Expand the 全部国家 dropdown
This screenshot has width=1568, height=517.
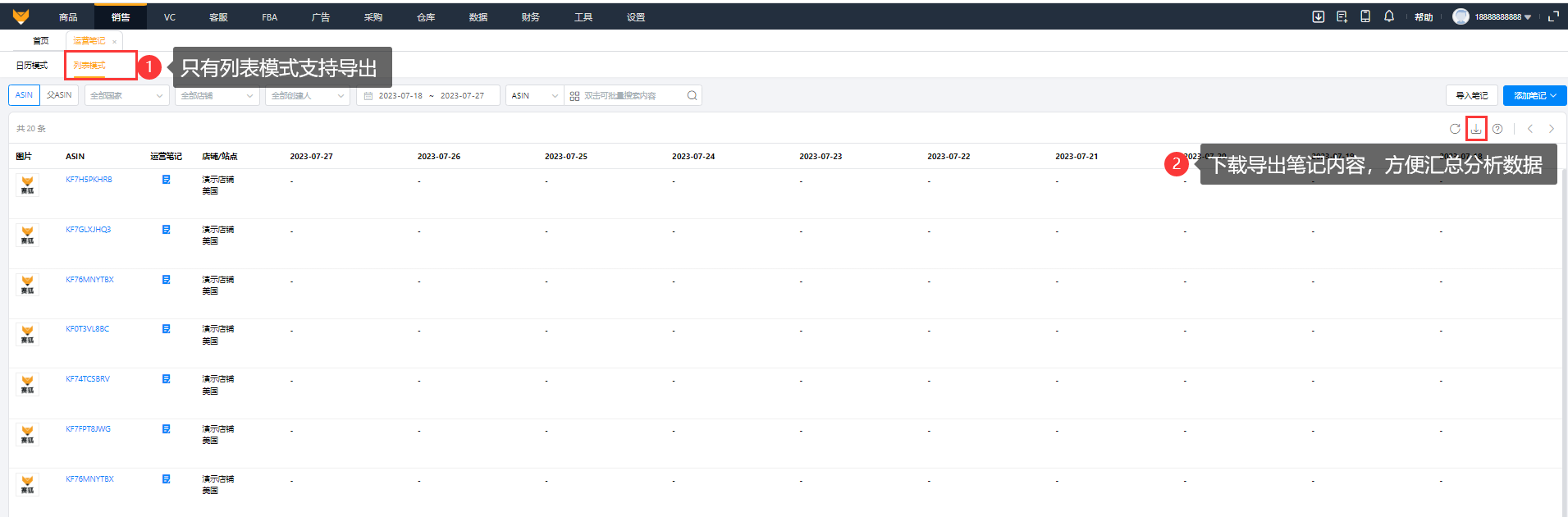[126, 96]
